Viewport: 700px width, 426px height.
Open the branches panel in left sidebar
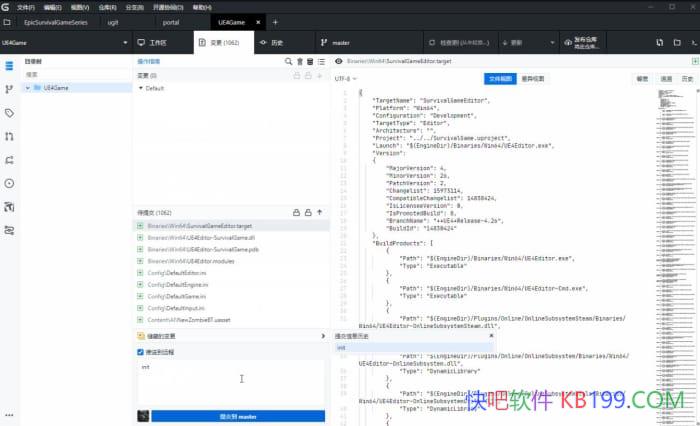[9, 89]
